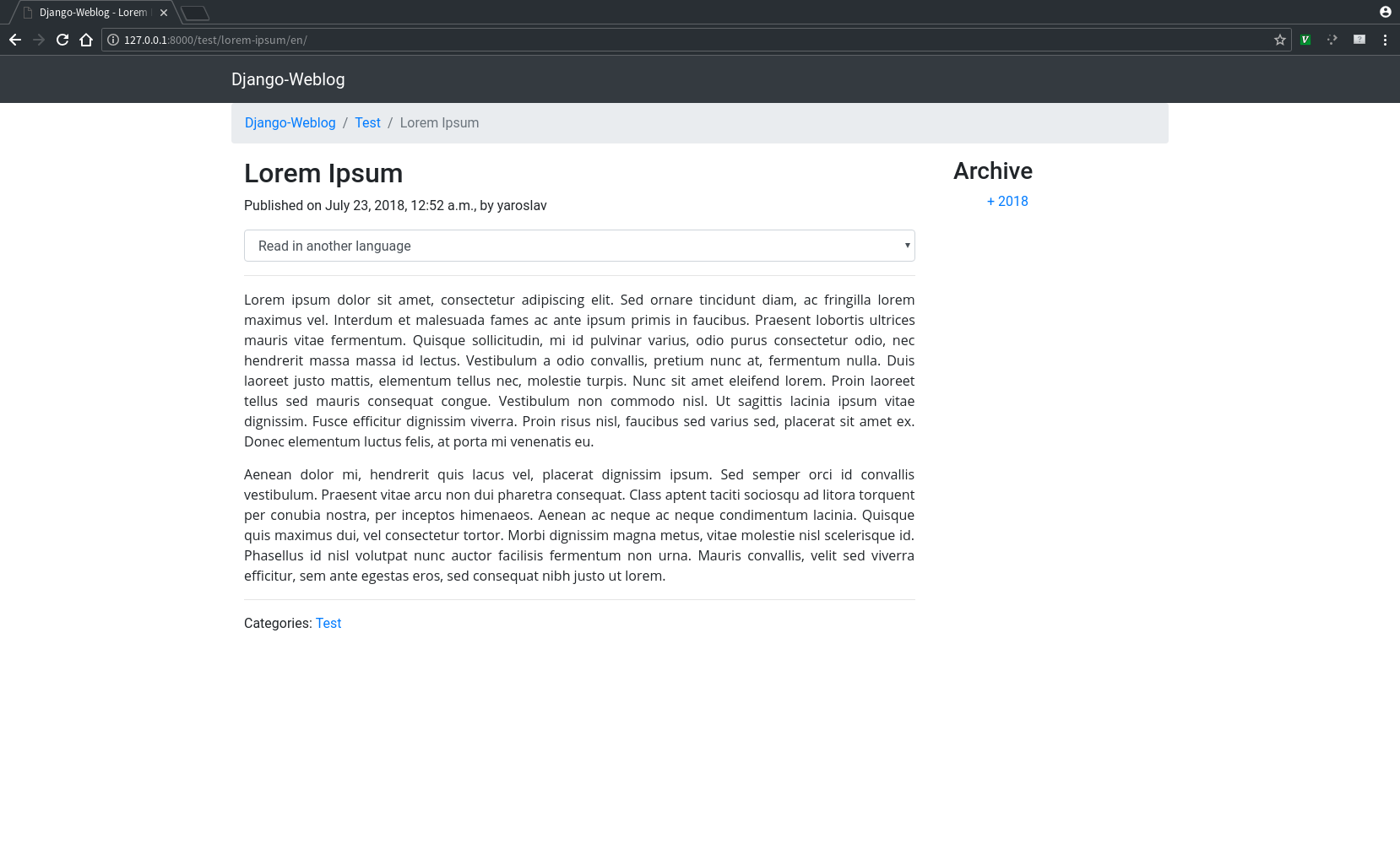The height and width of the screenshot is (844, 1400).
Task: Close the Django-Weblog browser tab
Action: (x=164, y=13)
